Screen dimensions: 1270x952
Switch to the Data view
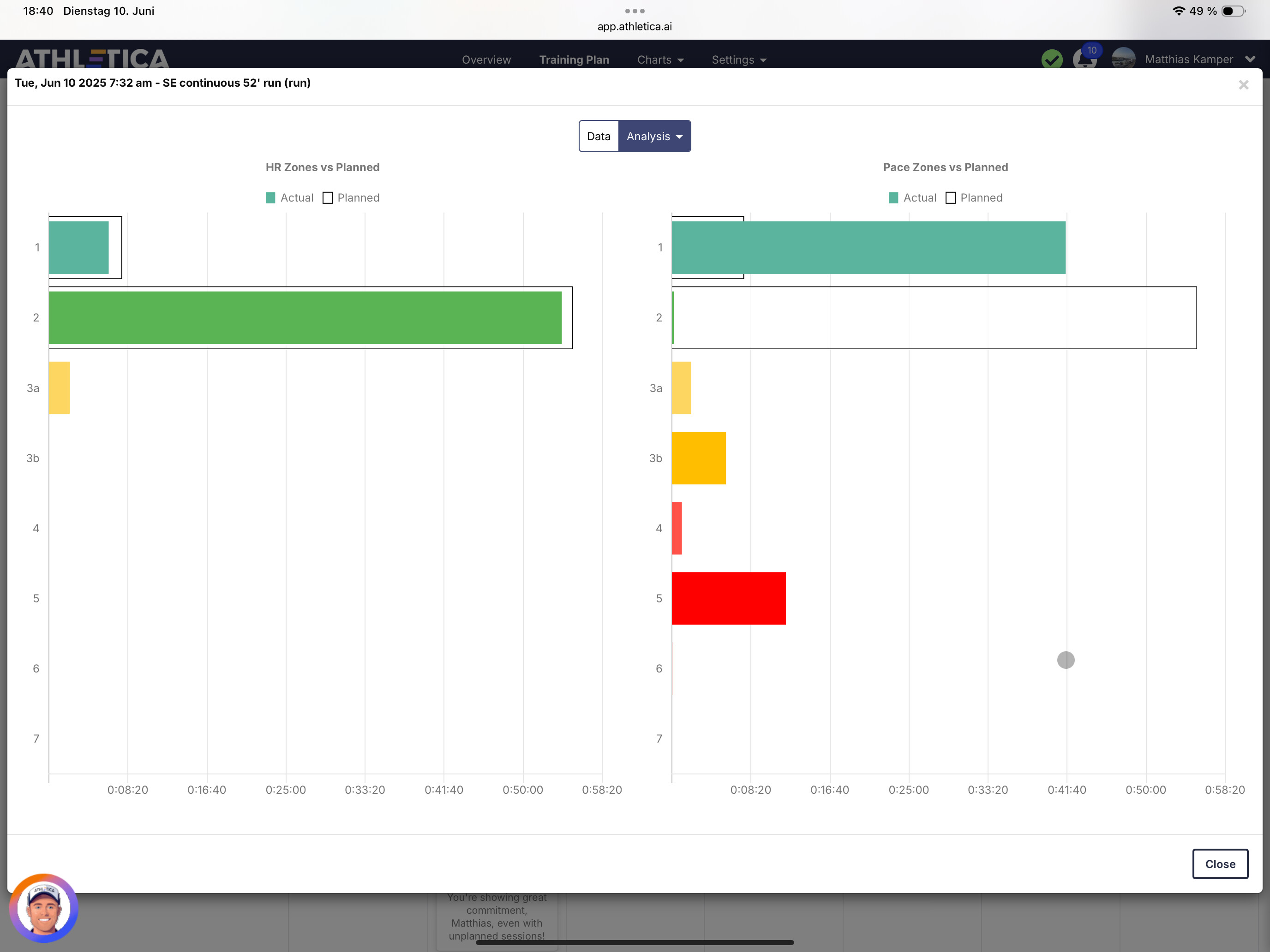point(598,137)
